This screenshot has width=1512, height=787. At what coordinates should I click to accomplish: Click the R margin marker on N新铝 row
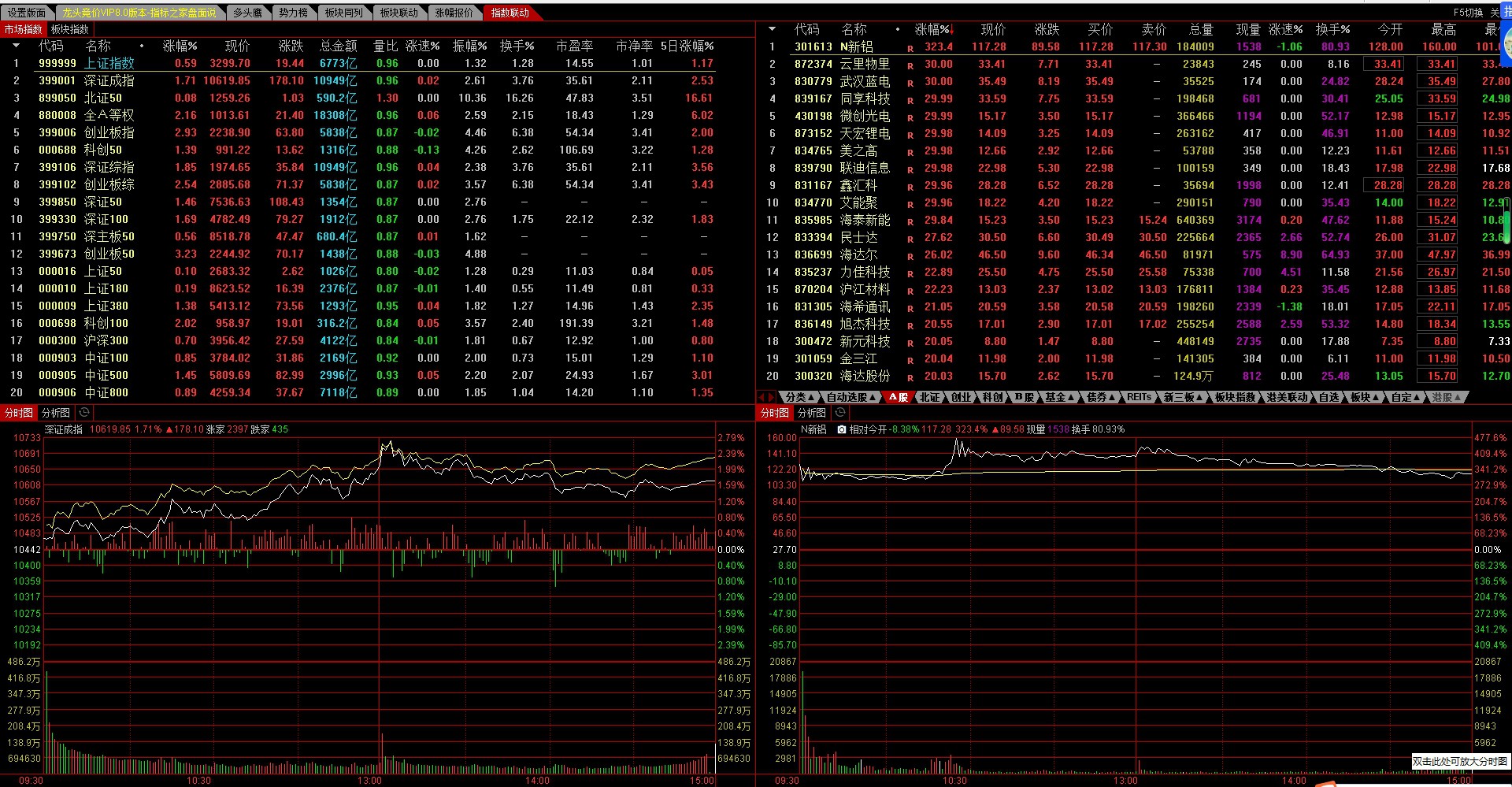point(910,47)
